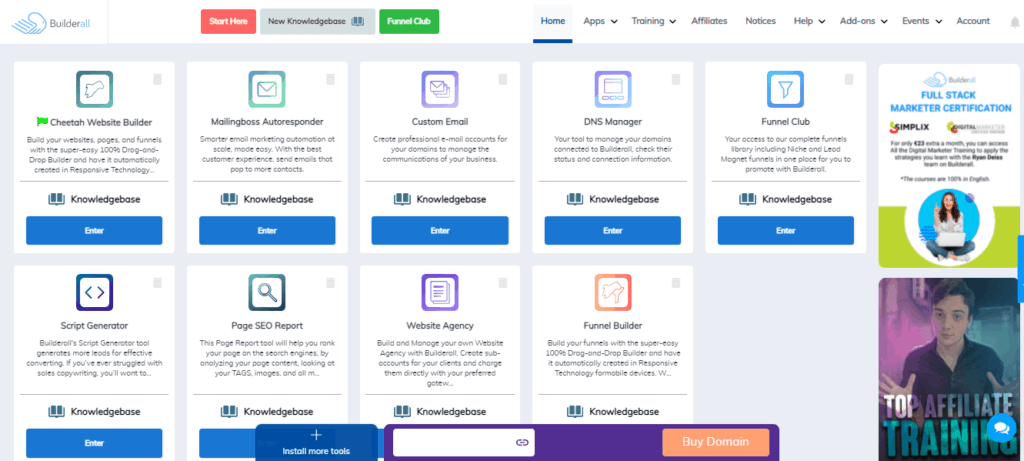Click the red Start Here button
Screen dimensions: 1024x461
[x=229, y=22]
